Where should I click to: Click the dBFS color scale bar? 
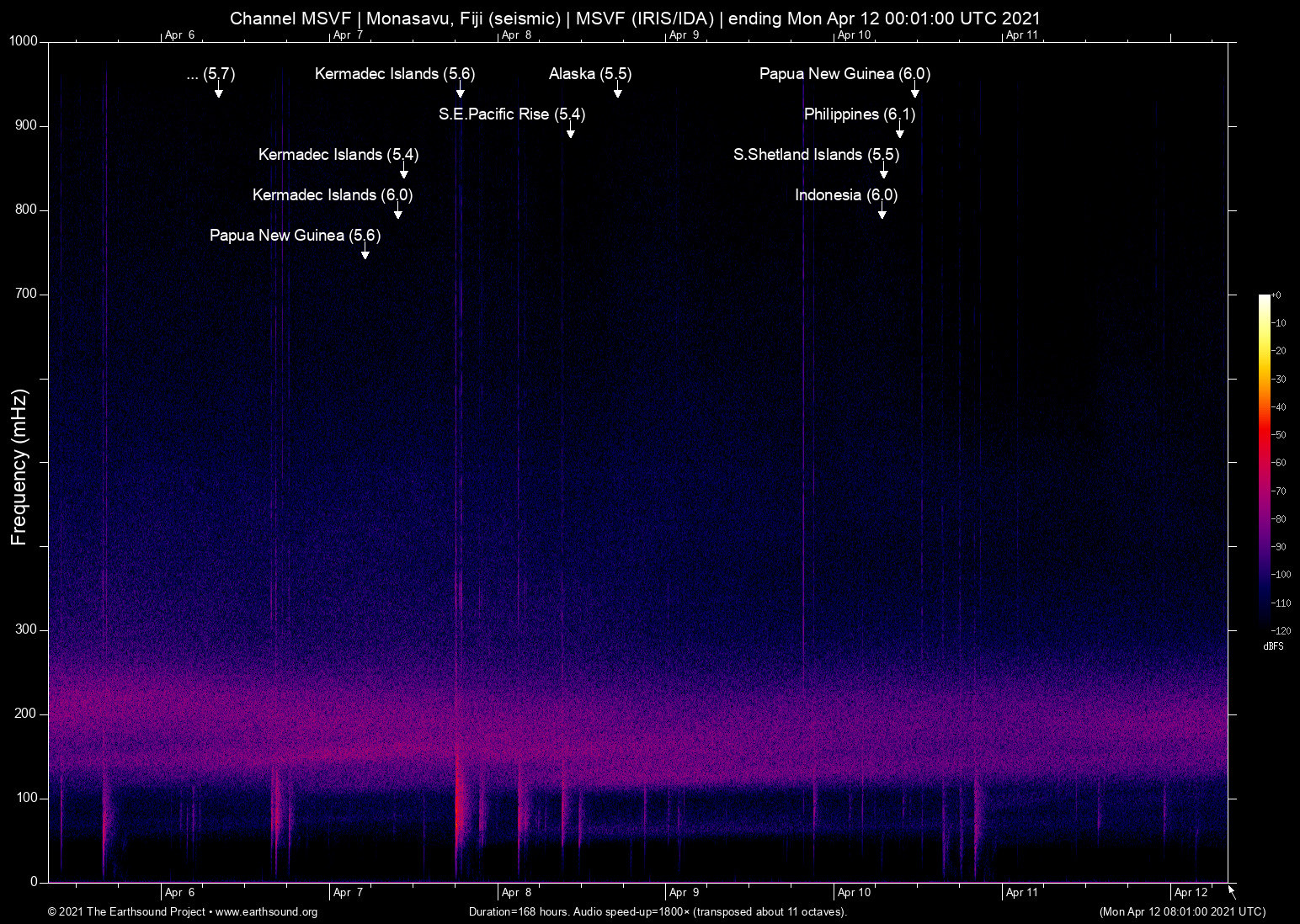click(x=1264, y=462)
